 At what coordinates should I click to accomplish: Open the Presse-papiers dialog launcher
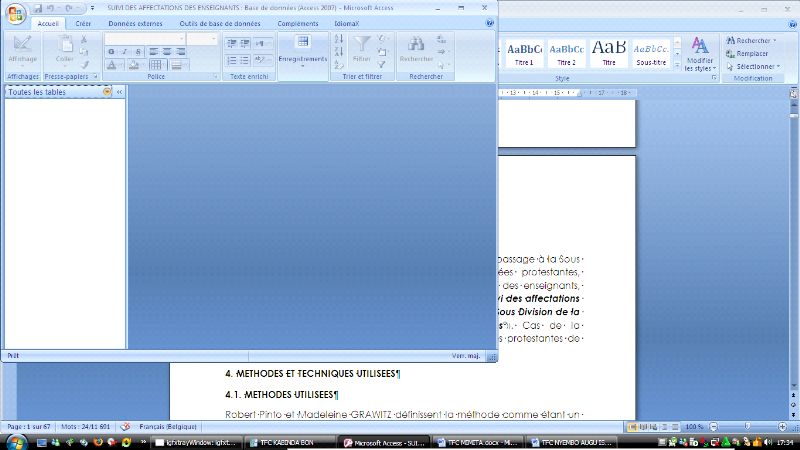[95, 77]
